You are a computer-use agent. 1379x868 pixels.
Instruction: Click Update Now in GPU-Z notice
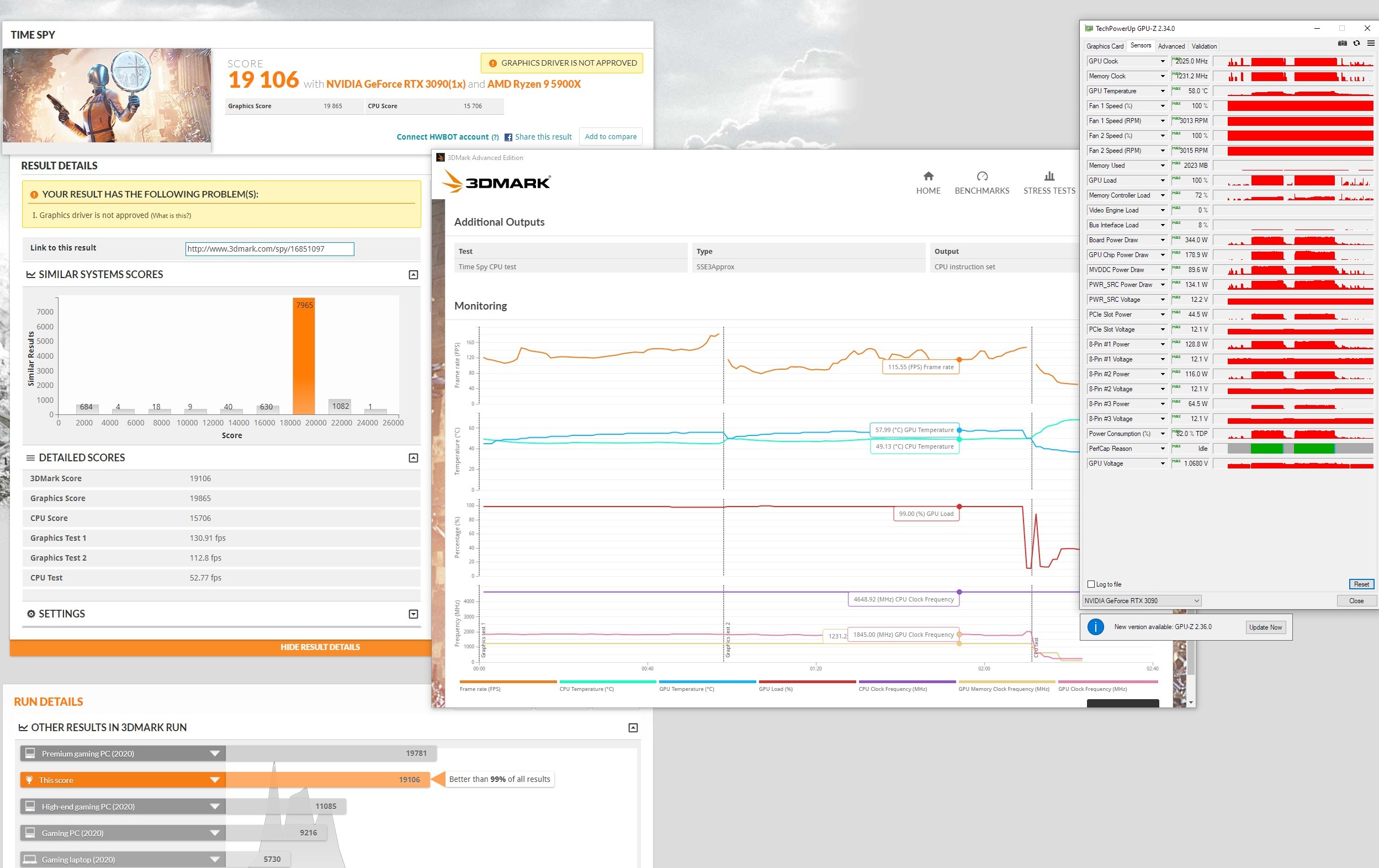tap(1265, 627)
